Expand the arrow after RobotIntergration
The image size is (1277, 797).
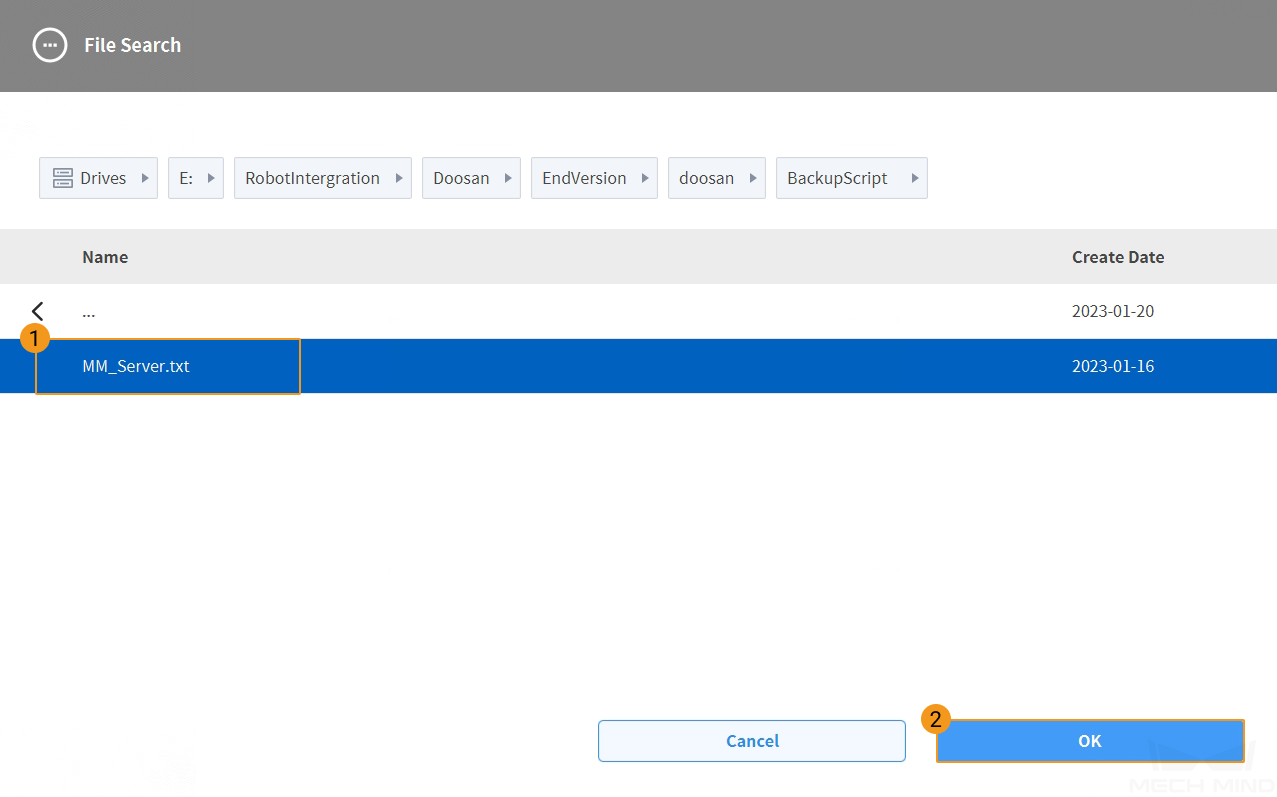click(x=399, y=178)
